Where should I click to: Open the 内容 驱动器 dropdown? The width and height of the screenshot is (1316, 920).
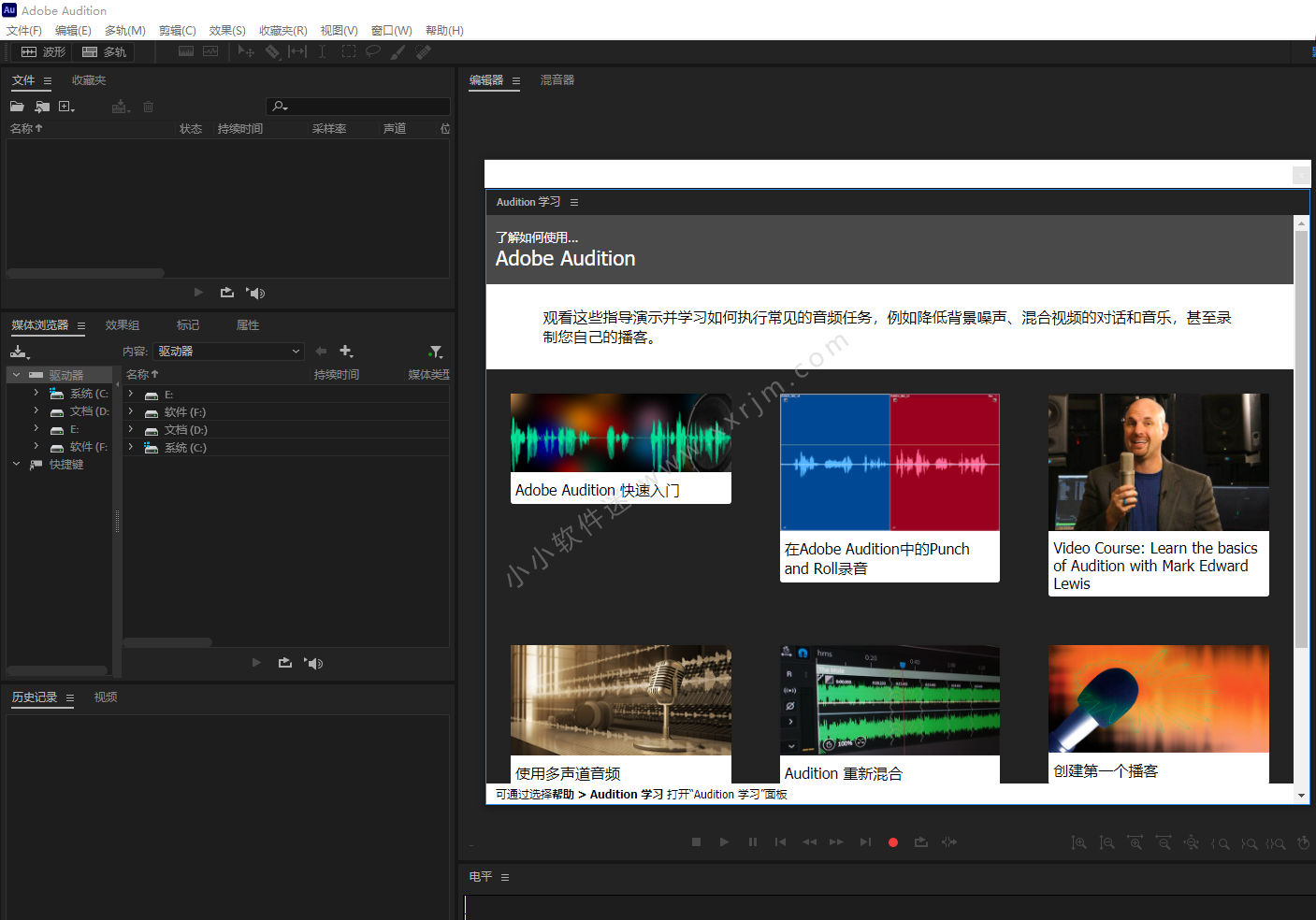(x=229, y=352)
